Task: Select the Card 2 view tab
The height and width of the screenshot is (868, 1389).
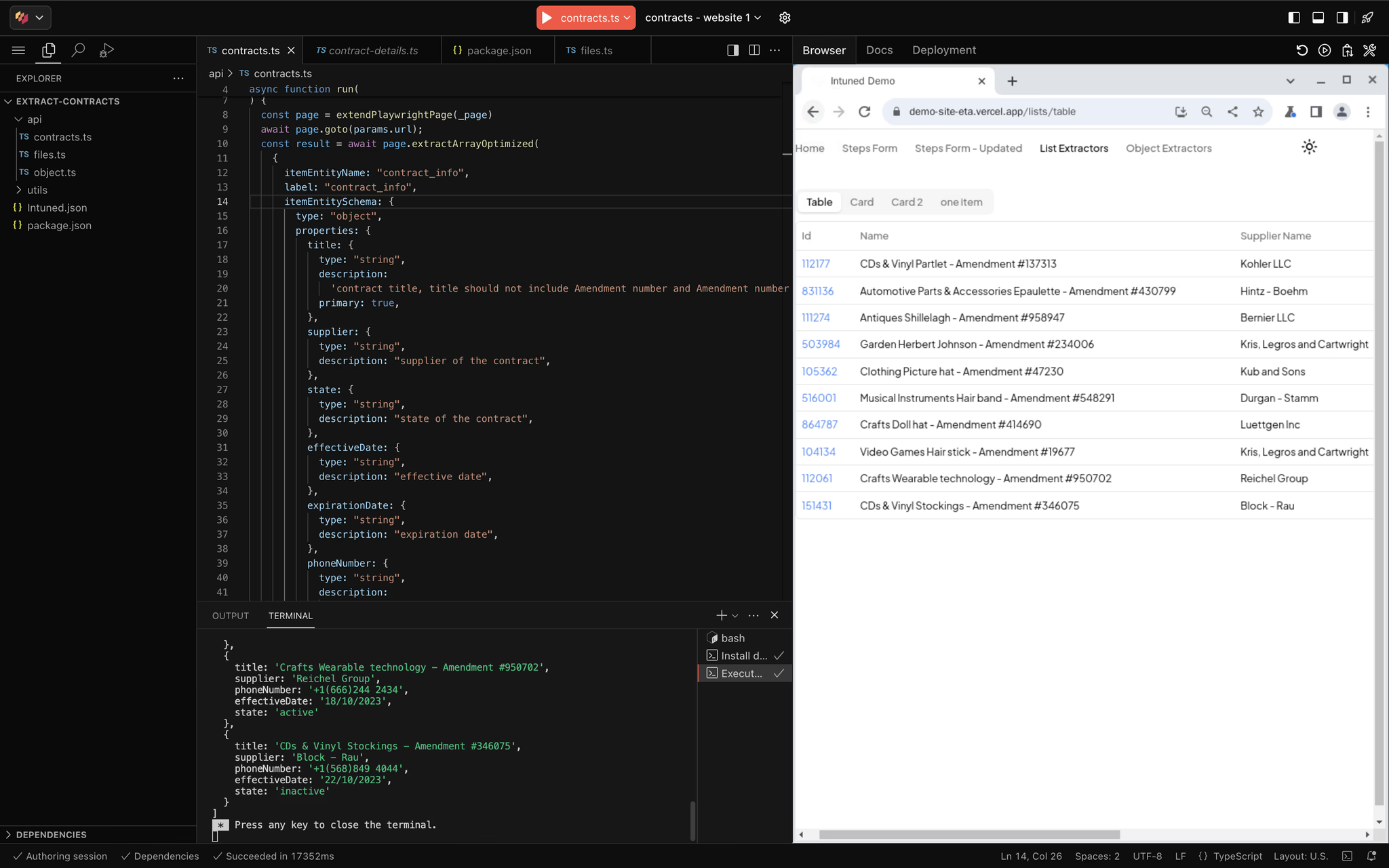Action: pyautogui.click(x=907, y=202)
